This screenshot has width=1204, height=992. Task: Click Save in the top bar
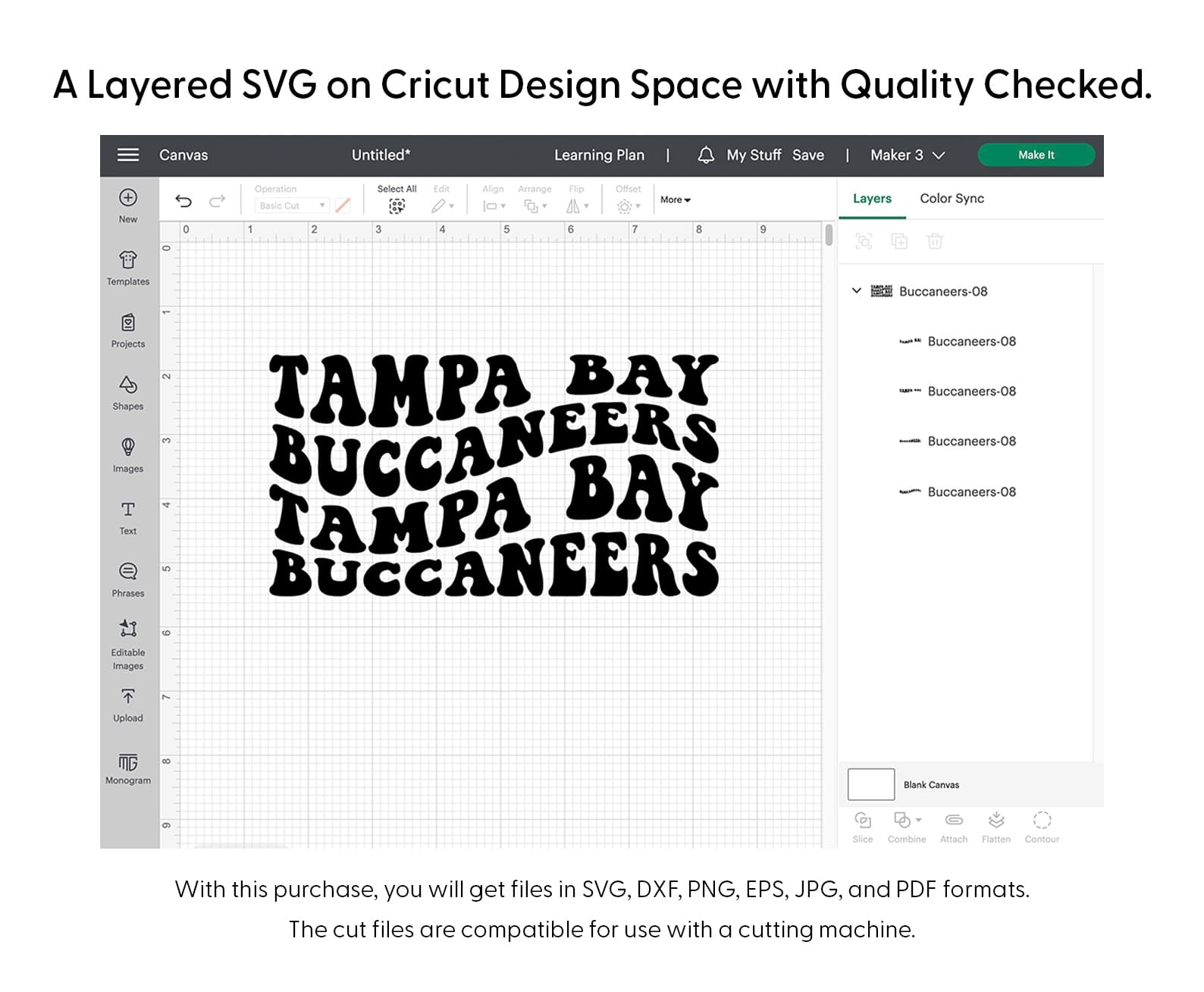pos(807,155)
